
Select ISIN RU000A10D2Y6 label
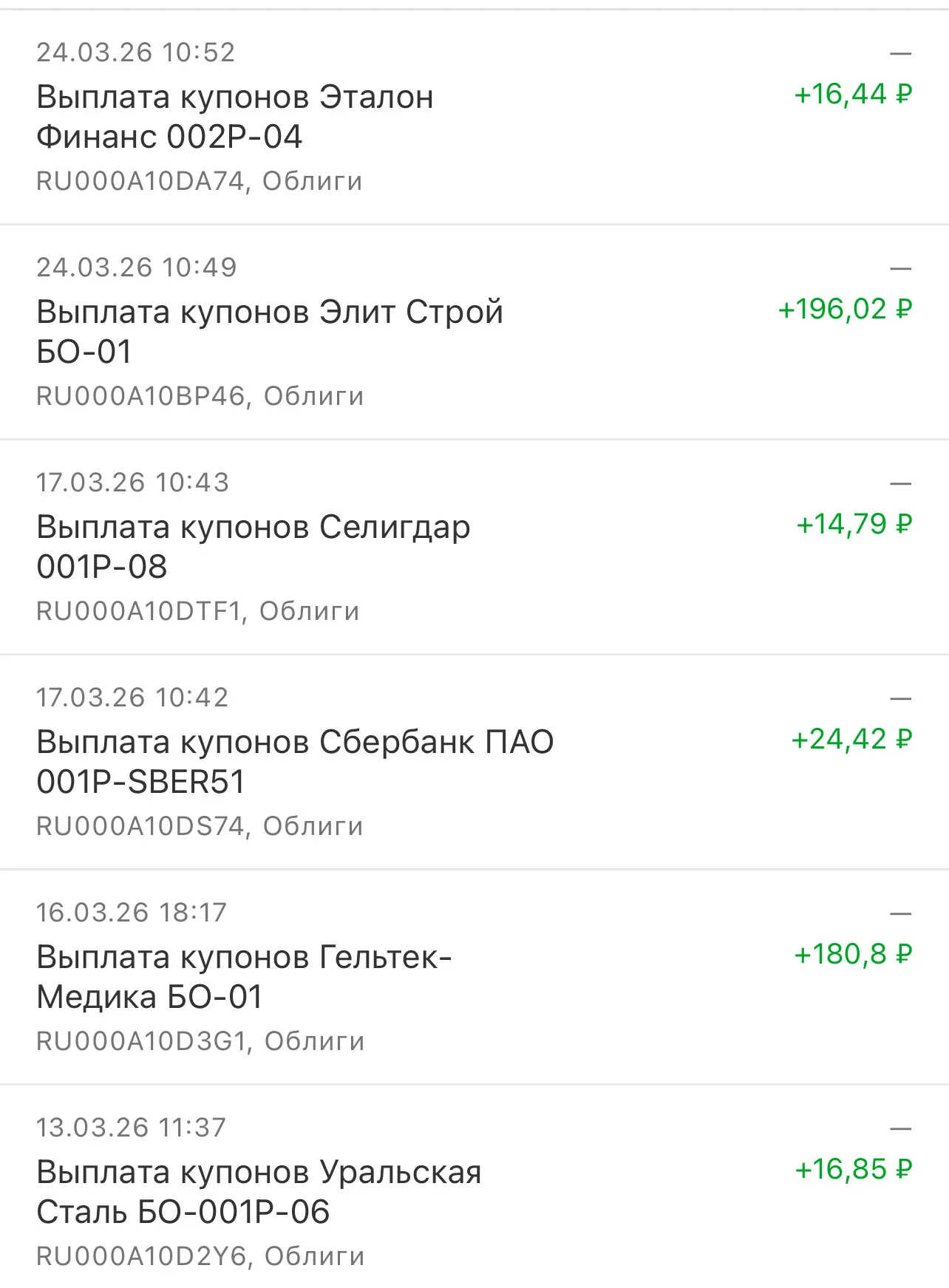[141, 1256]
